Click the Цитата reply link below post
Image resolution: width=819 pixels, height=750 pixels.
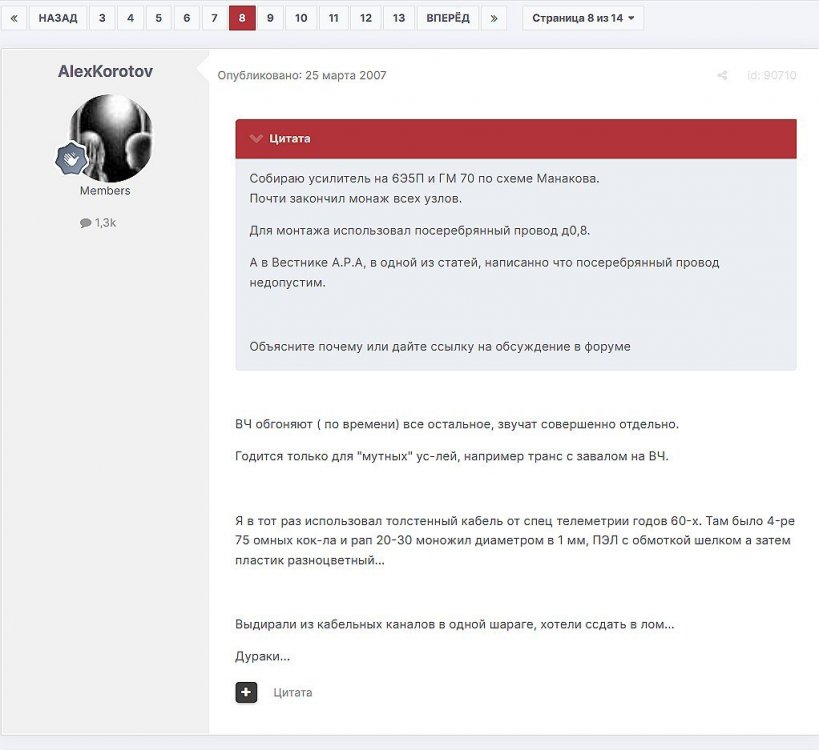(x=293, y=692)
